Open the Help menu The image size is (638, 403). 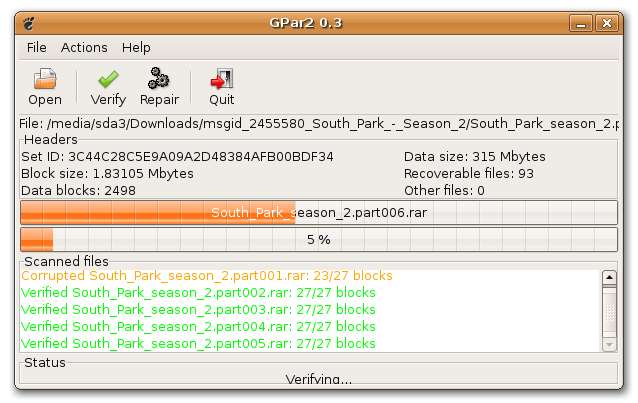click(136, 48)
